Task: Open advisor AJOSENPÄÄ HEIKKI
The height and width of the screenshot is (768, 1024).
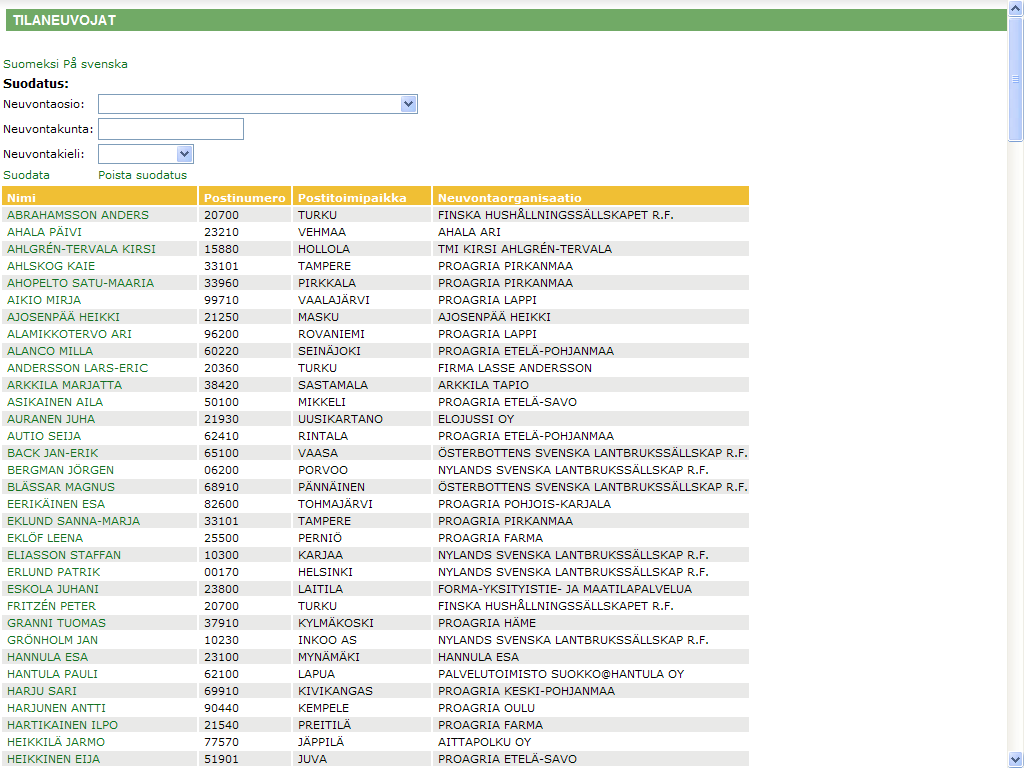Action: [x=63, y=317]
